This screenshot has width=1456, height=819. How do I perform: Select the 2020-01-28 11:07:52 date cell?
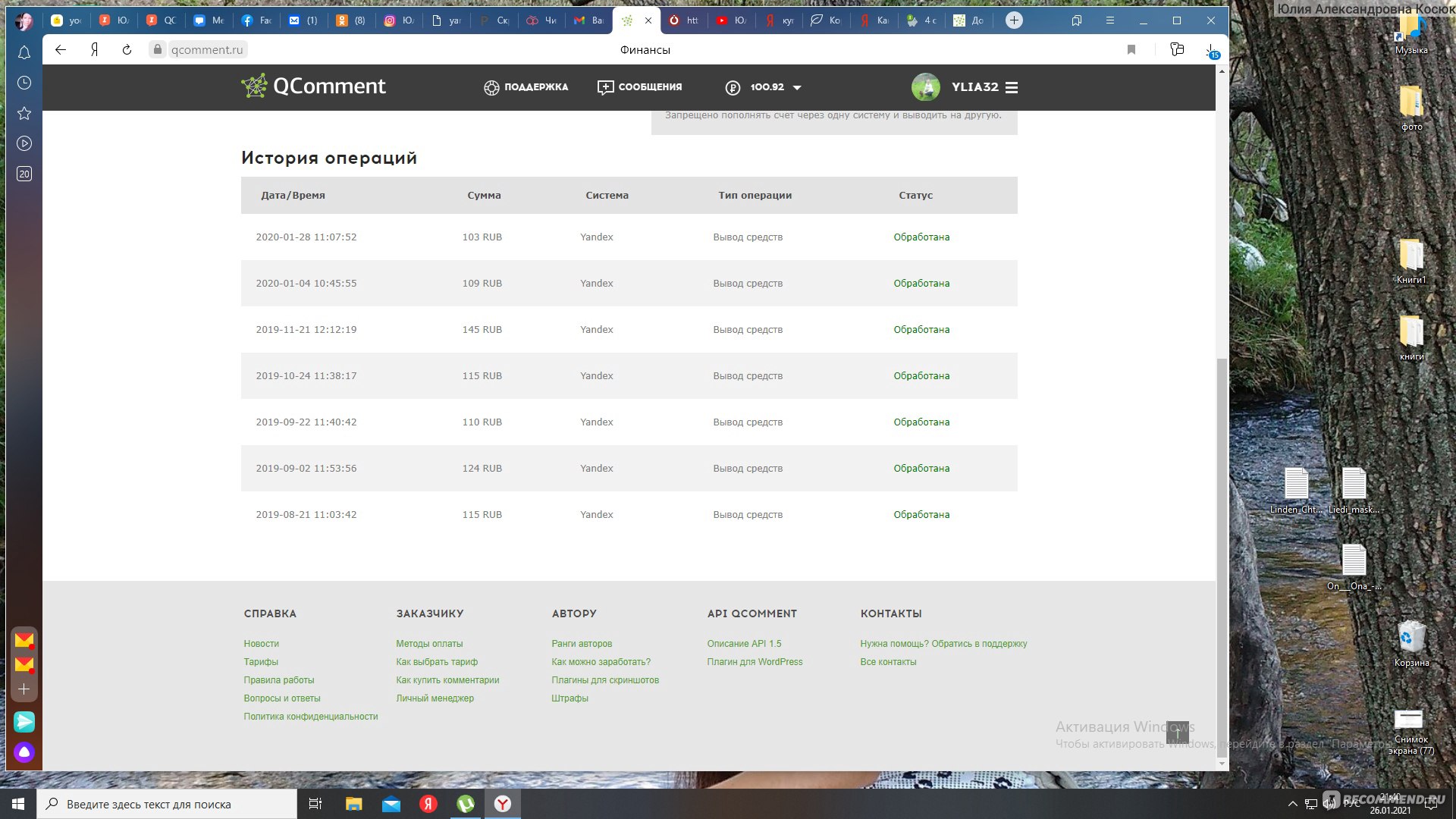click(x=306, y=237)
